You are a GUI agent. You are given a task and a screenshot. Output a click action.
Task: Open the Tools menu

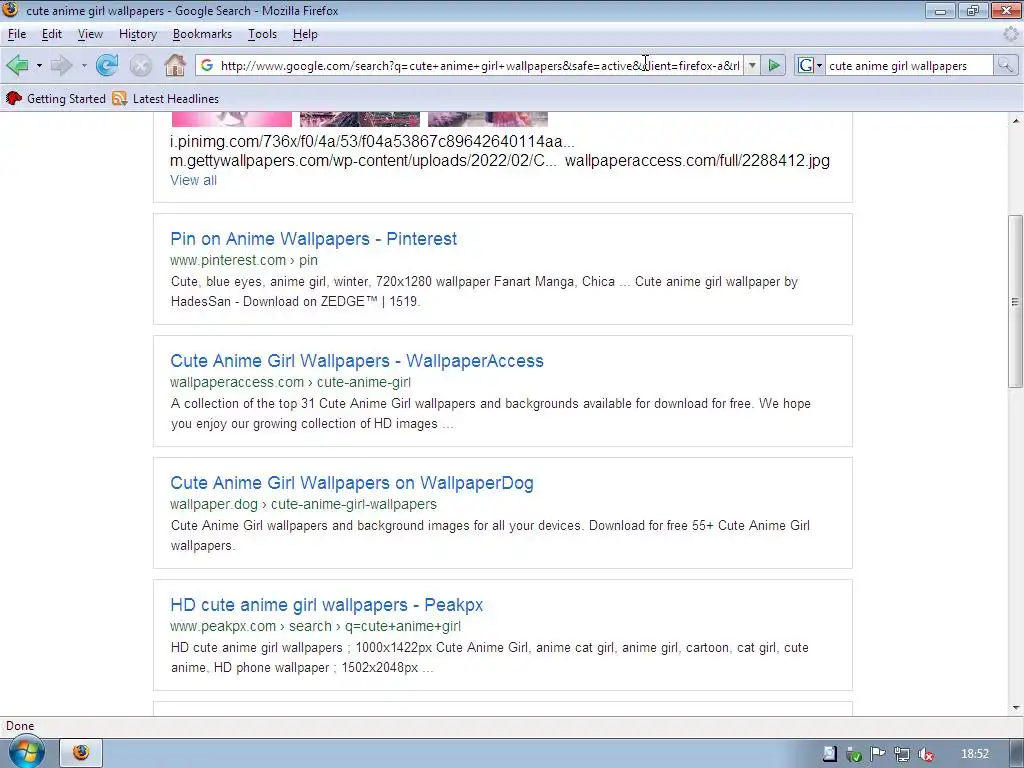pyautogui.click(x=263, y=34)
